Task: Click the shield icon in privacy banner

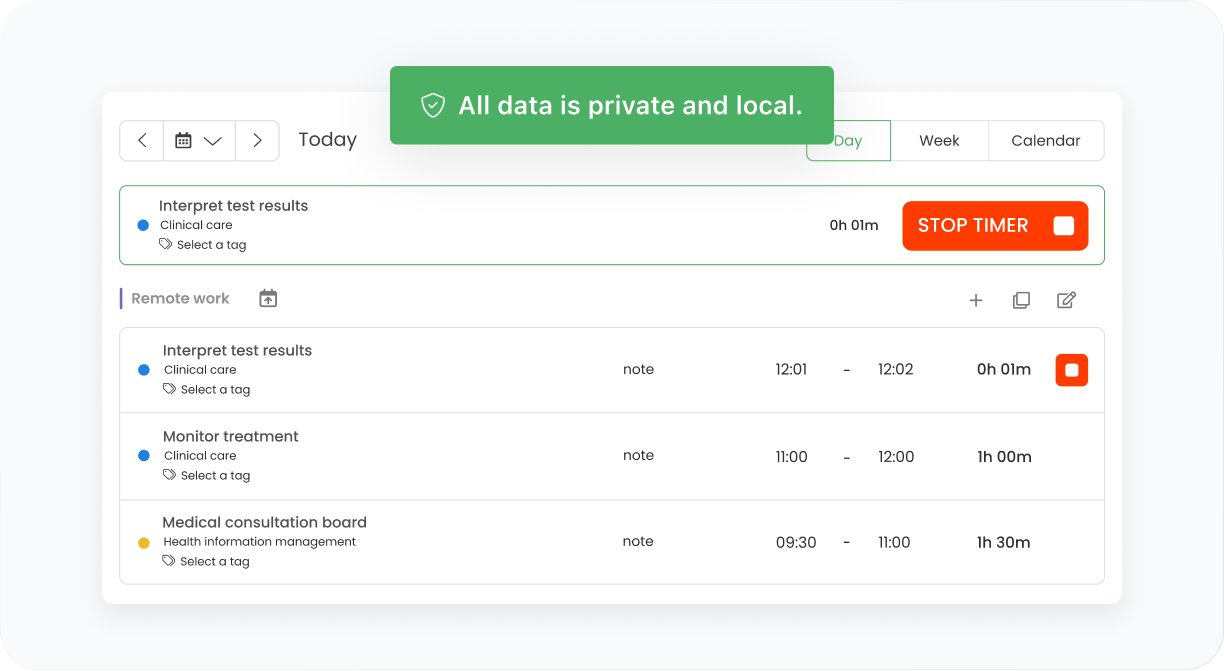Action: pyautogui.click(x=433, y=106)
